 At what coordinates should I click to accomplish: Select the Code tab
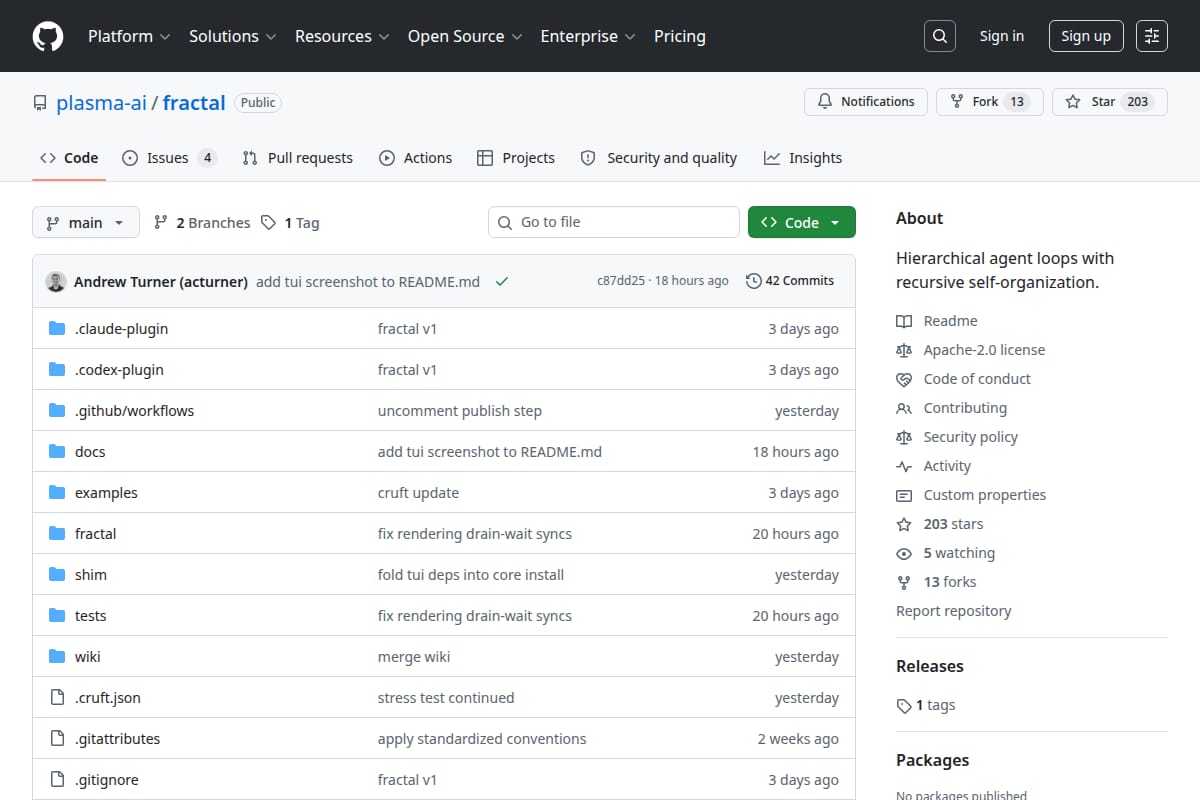coord(69,158)
